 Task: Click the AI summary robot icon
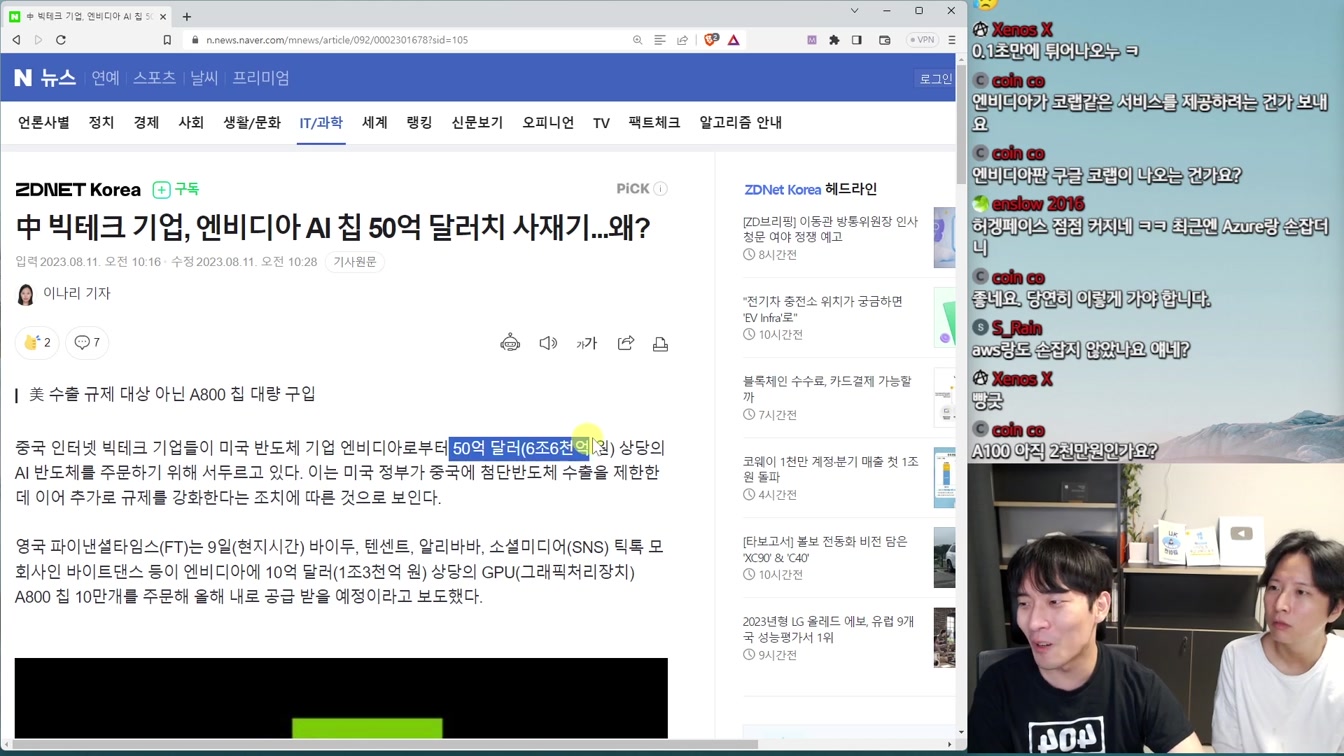tap(510, 343)
